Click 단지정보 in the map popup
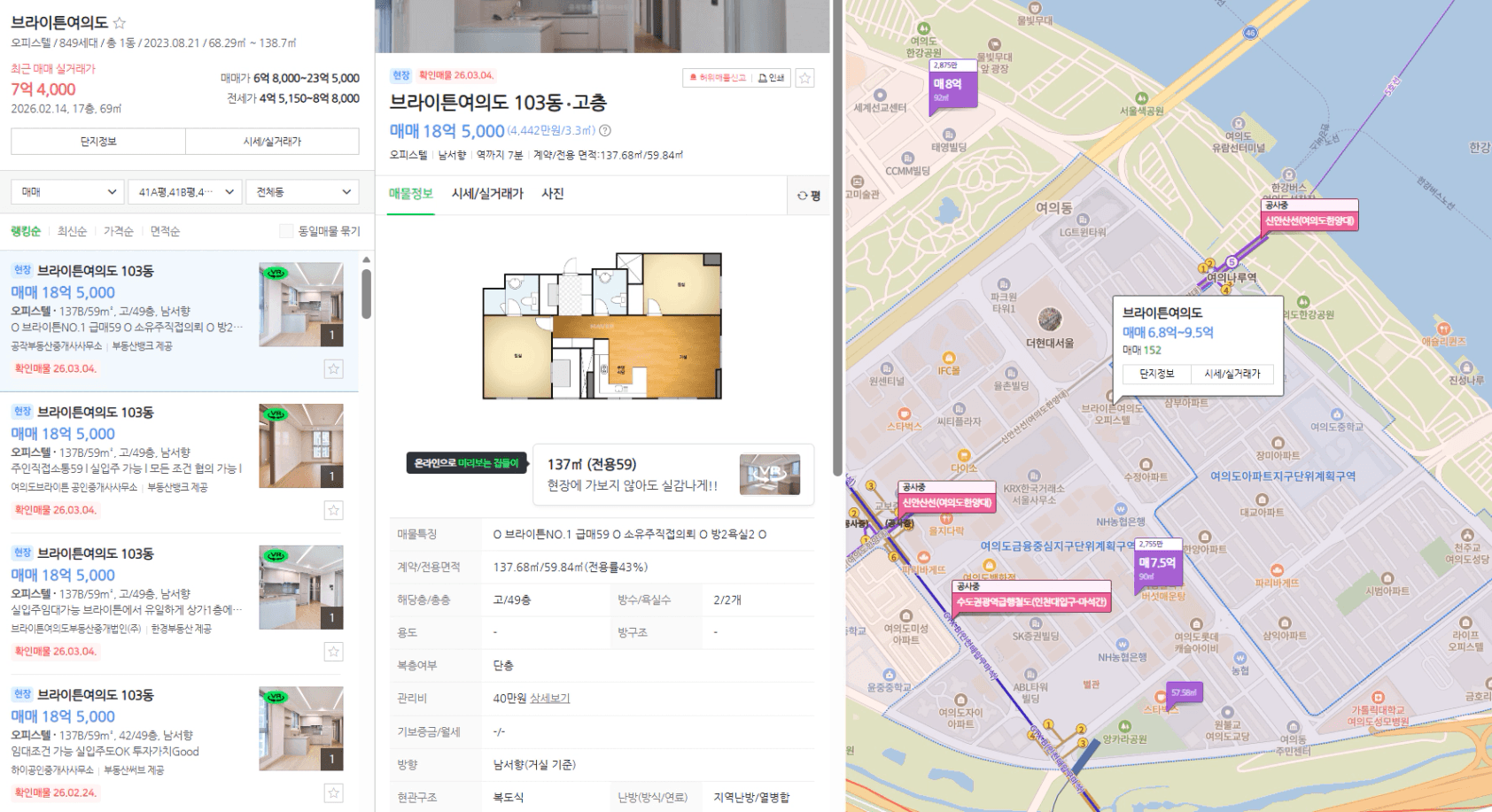The image size is (1492, 812). coord(1157,374)
